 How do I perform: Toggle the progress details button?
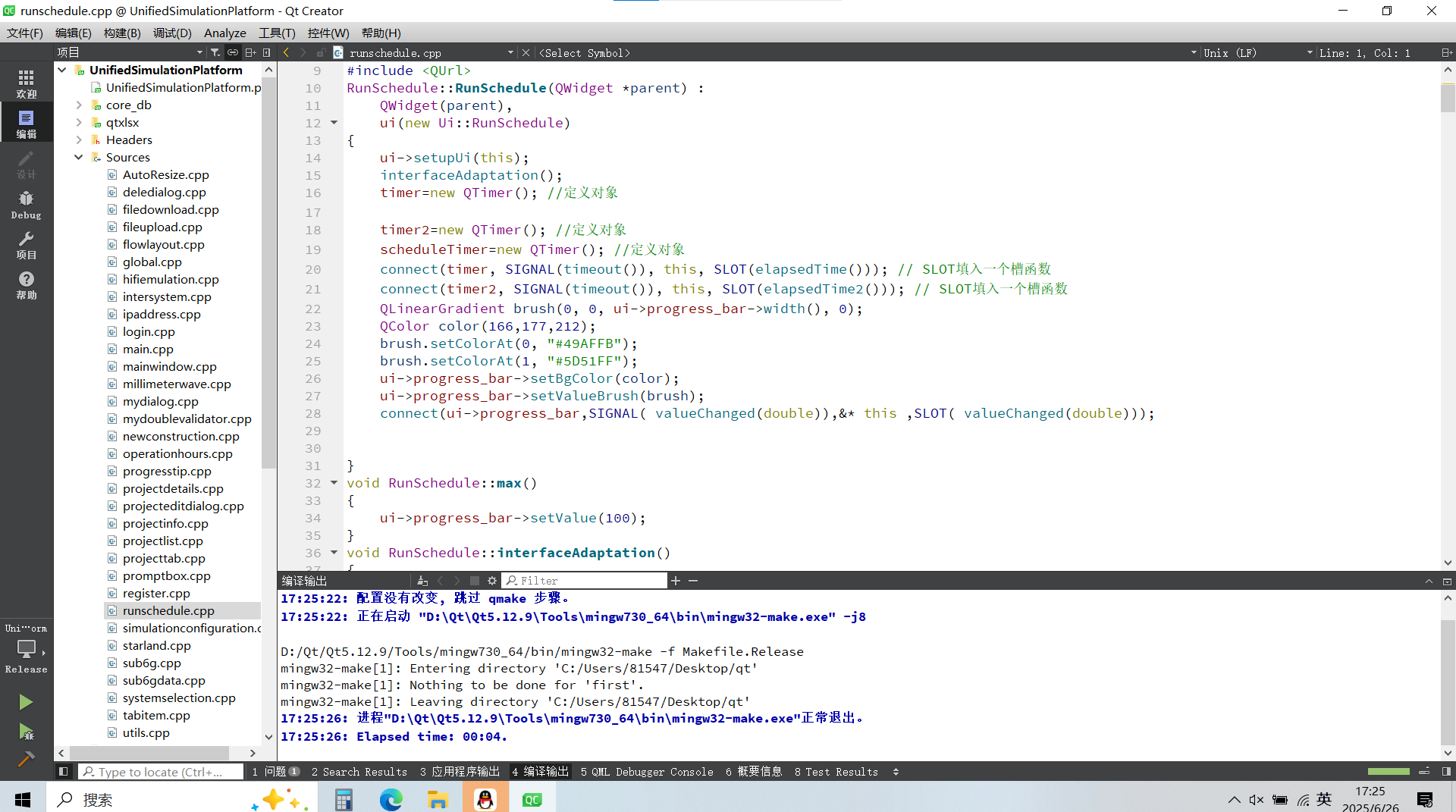click(1424, 772)
